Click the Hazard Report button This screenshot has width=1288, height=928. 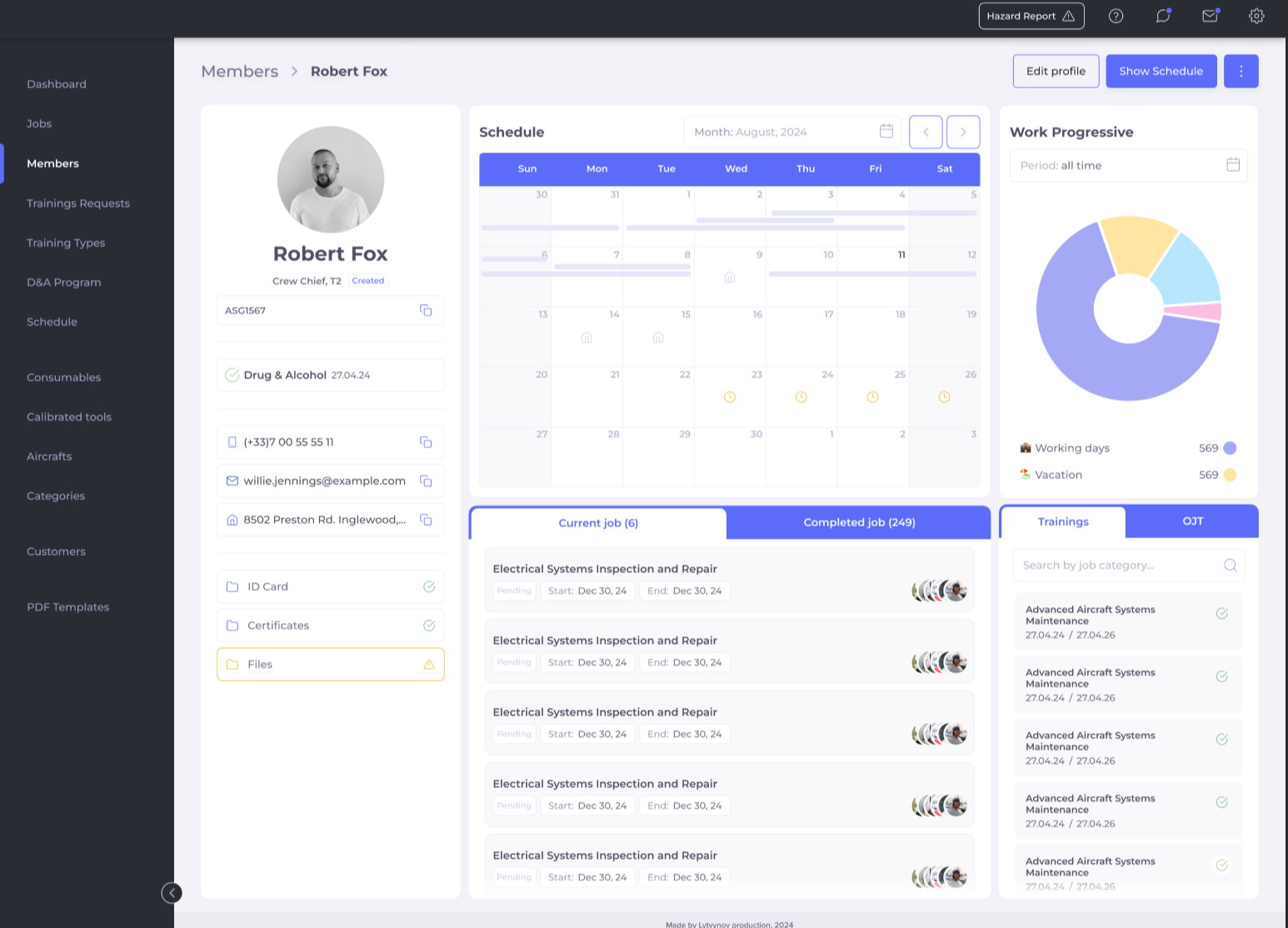tap(1031, 16)
